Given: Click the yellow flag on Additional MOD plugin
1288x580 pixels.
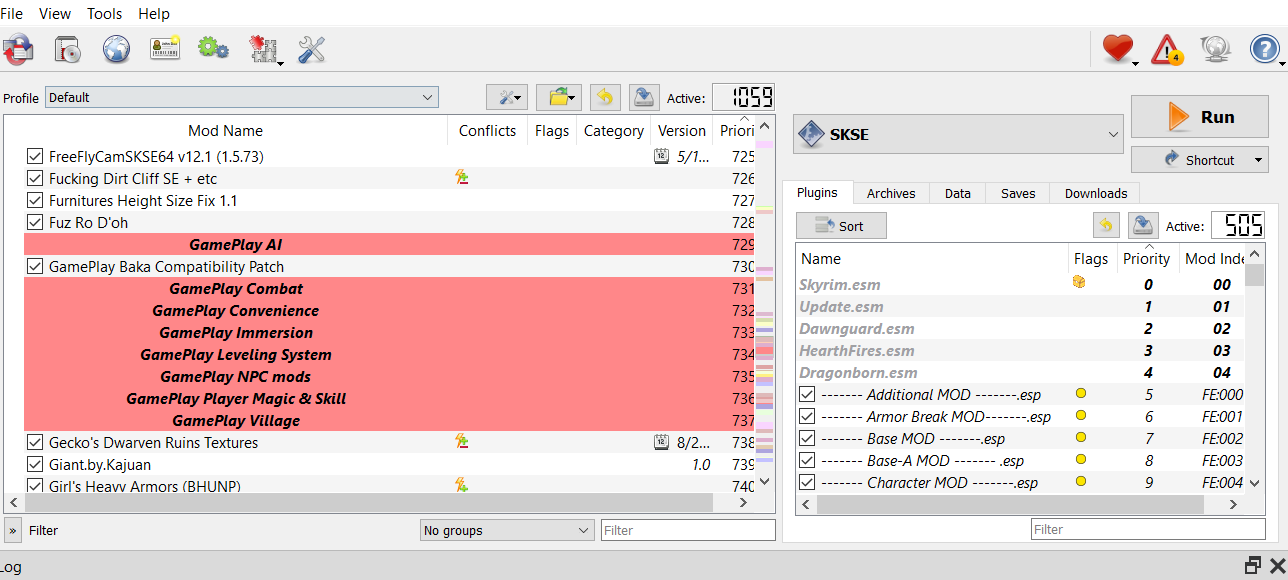Looking at the screenshot, I should tap(1080, 394).
